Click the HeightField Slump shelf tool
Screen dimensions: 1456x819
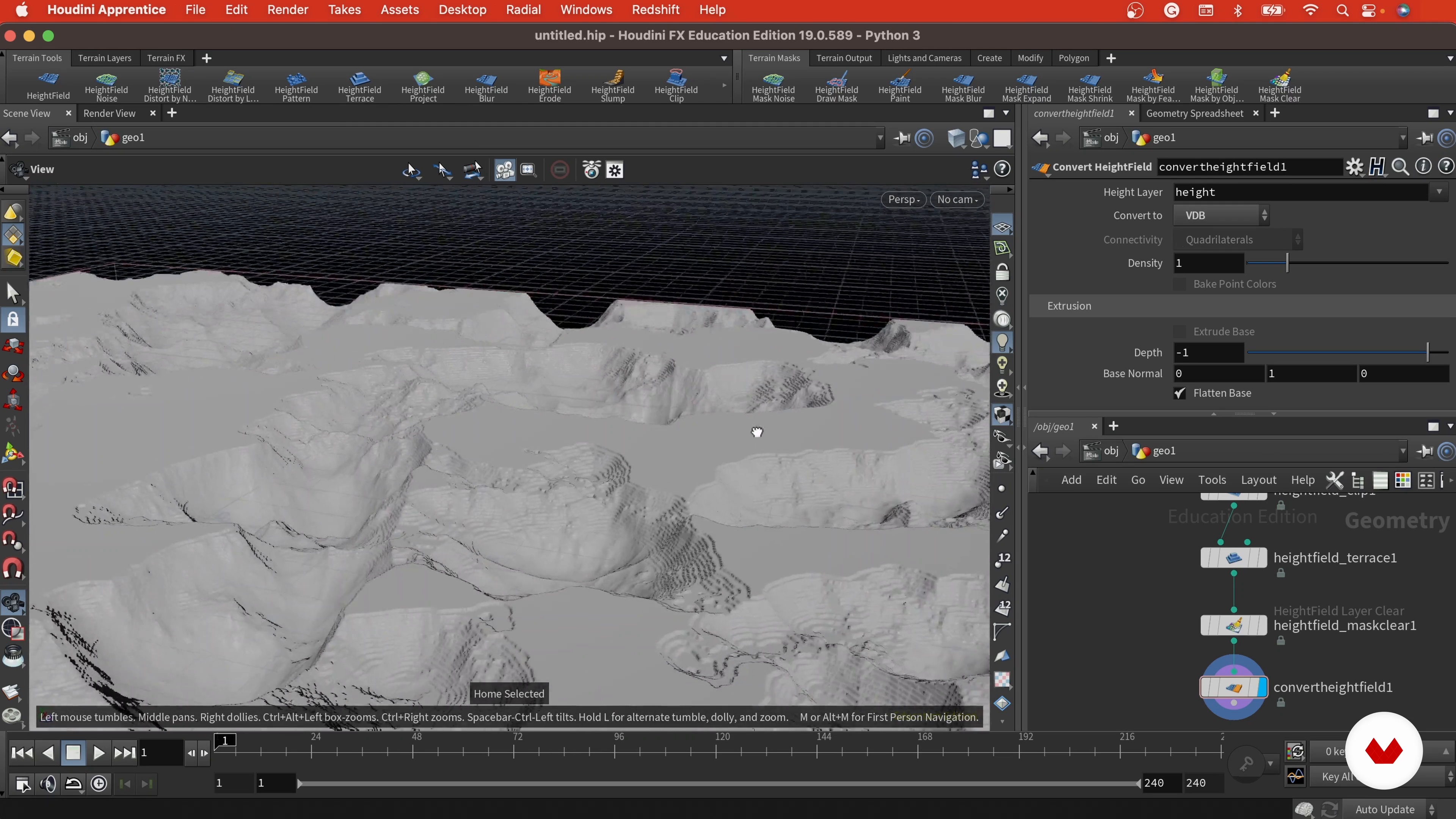pos(613,86)
